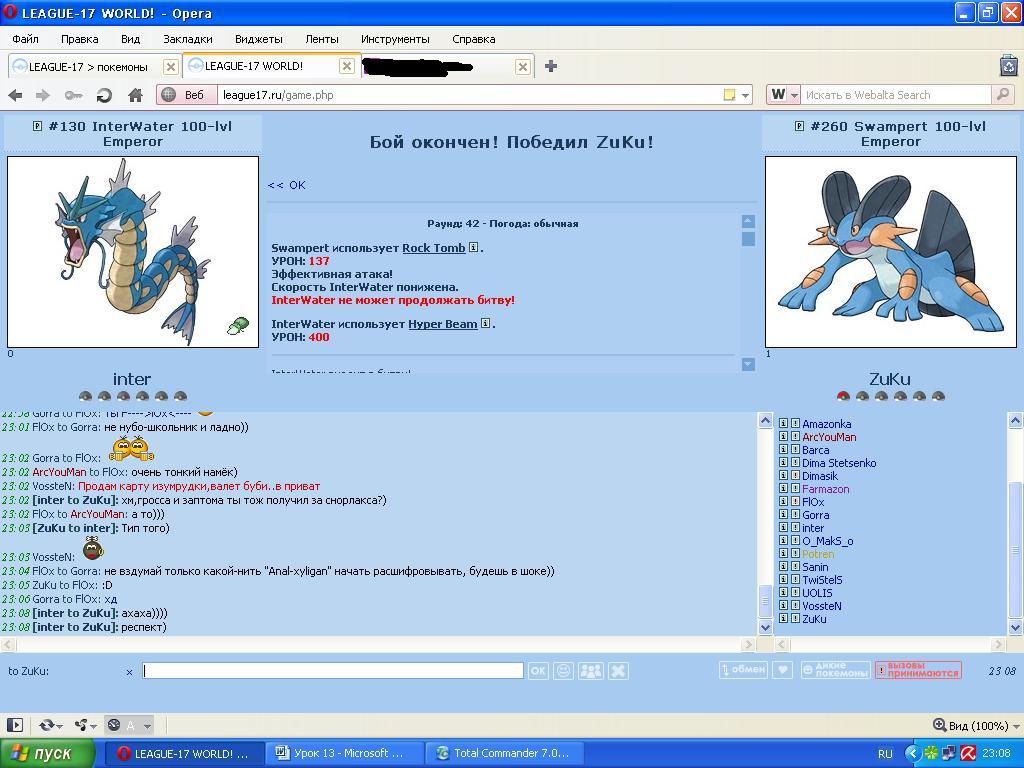
Task: Open the password wand key icon
Action: 73,95
